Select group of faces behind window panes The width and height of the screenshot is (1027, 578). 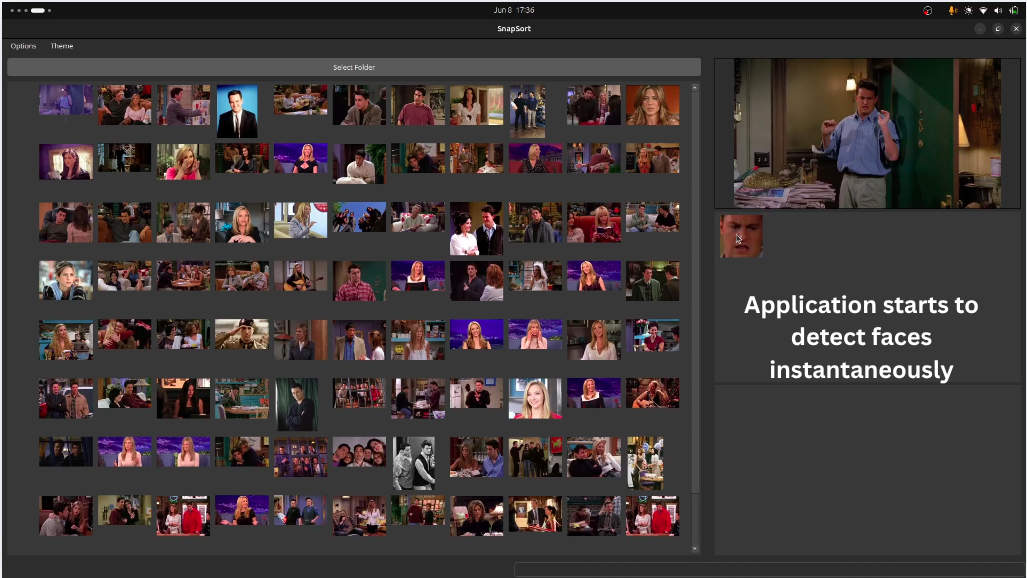(301, 457)
